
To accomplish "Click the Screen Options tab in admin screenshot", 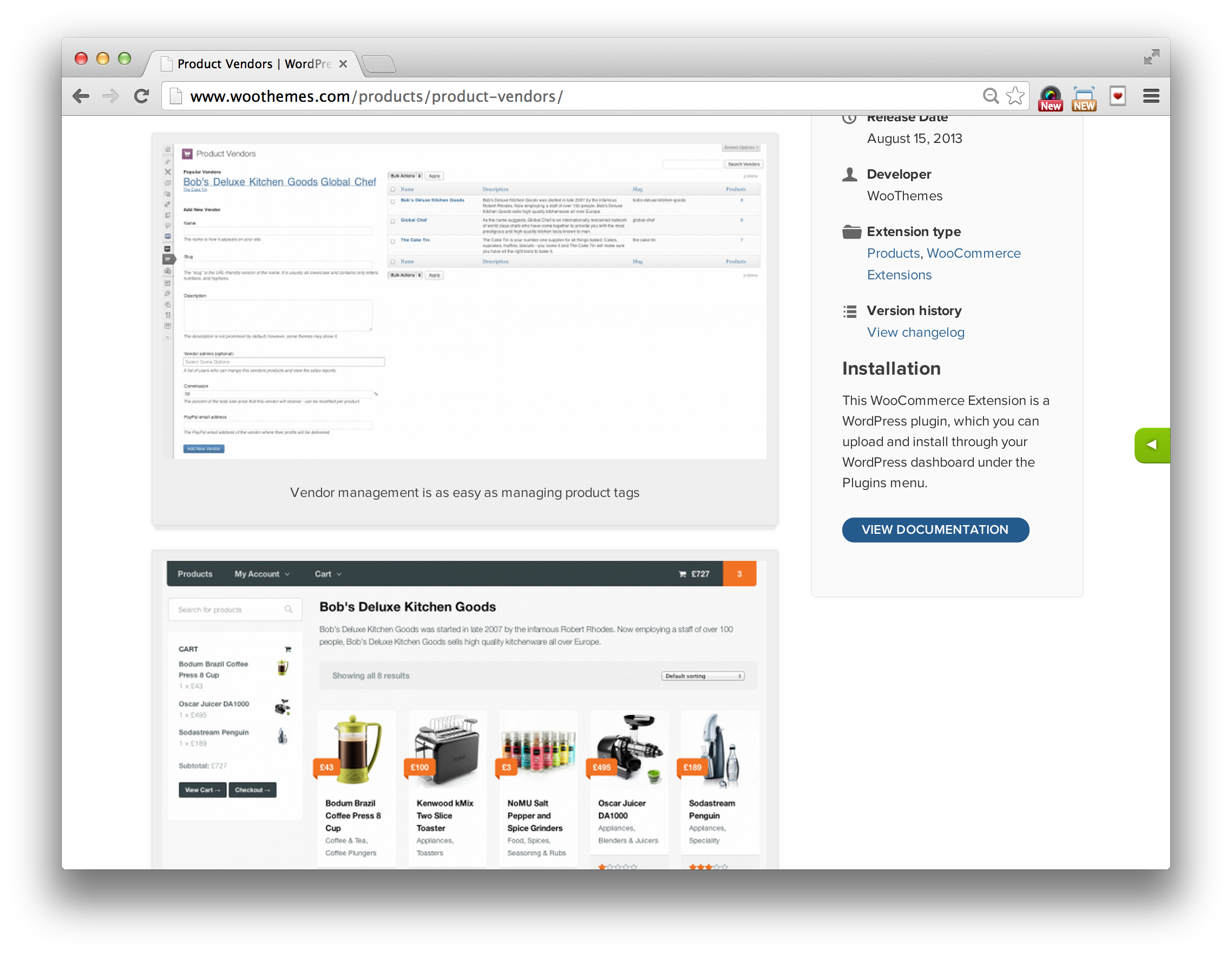I will [740, 147].
